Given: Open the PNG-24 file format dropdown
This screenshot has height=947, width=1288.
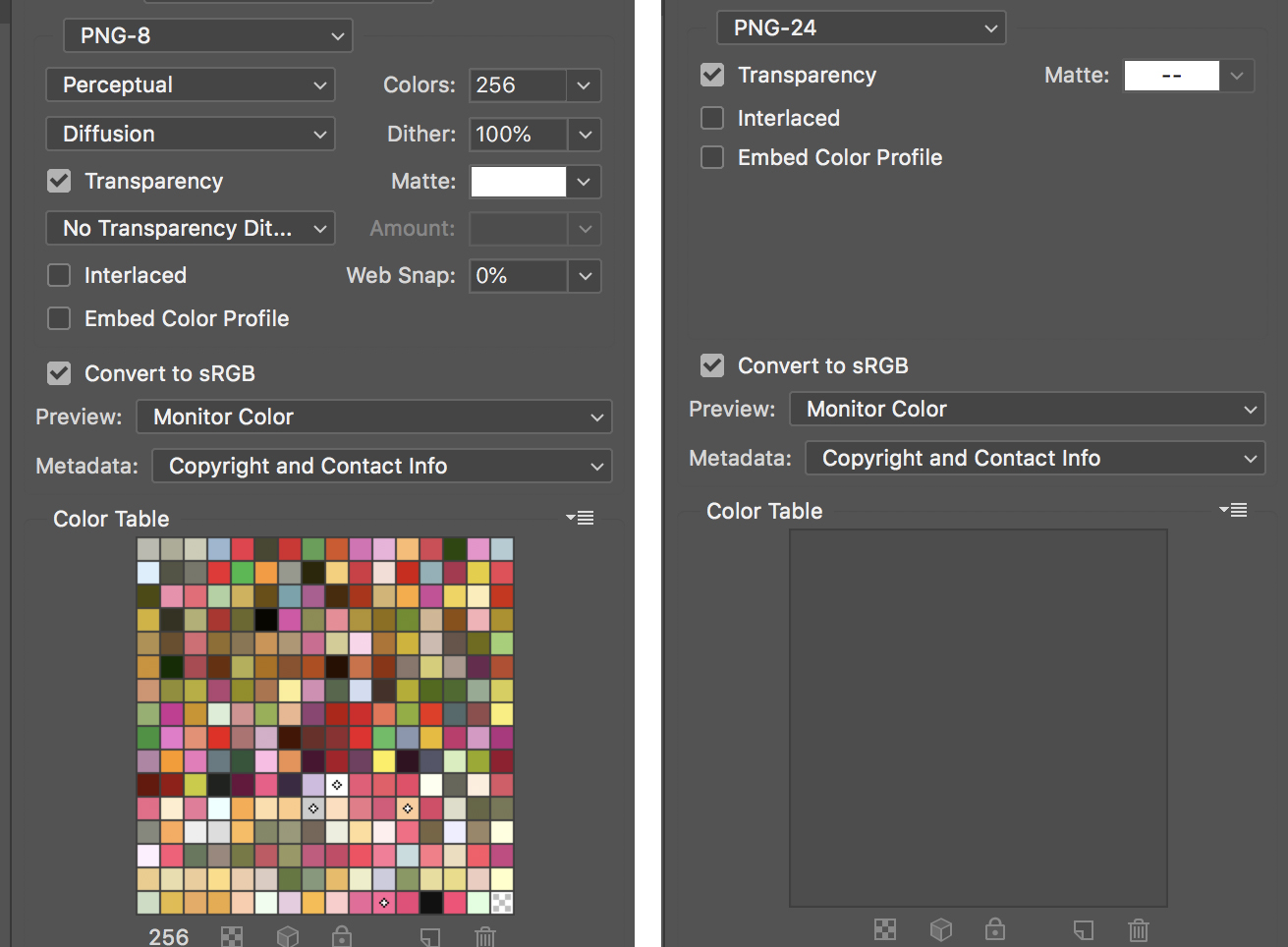Looking at the screenshot, I should tap(861, 28).
